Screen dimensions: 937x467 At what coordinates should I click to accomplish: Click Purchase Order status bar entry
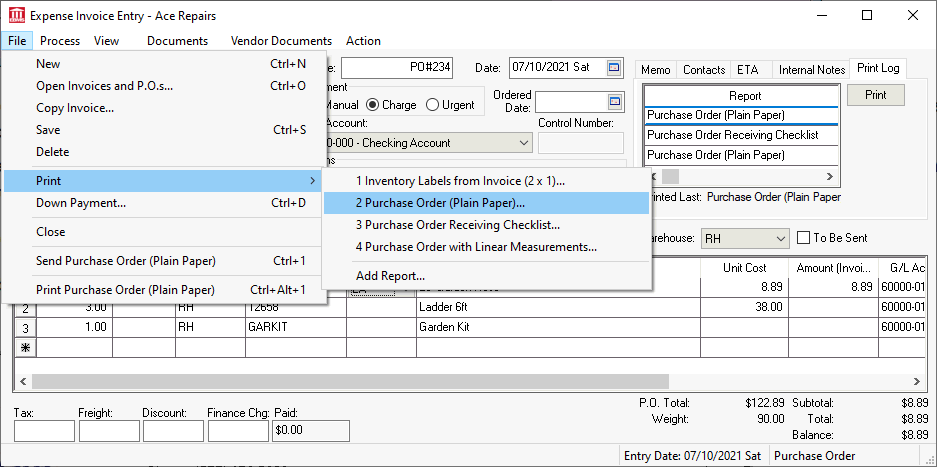click(814, 456)
